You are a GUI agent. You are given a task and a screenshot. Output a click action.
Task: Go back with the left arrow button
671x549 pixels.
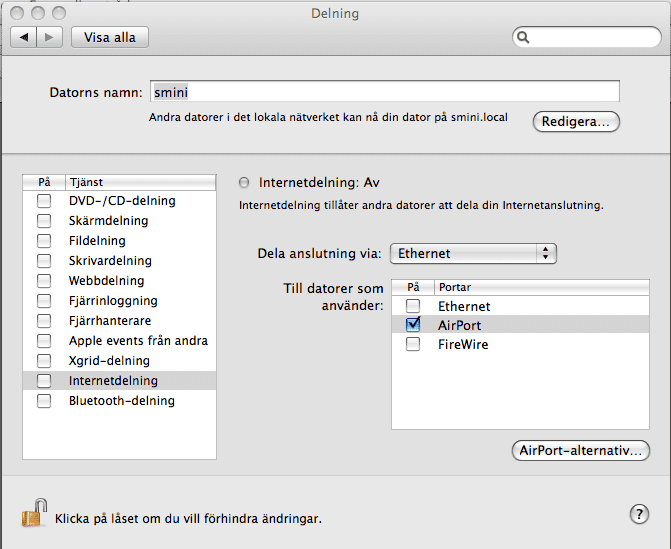(x=24, y=37)
